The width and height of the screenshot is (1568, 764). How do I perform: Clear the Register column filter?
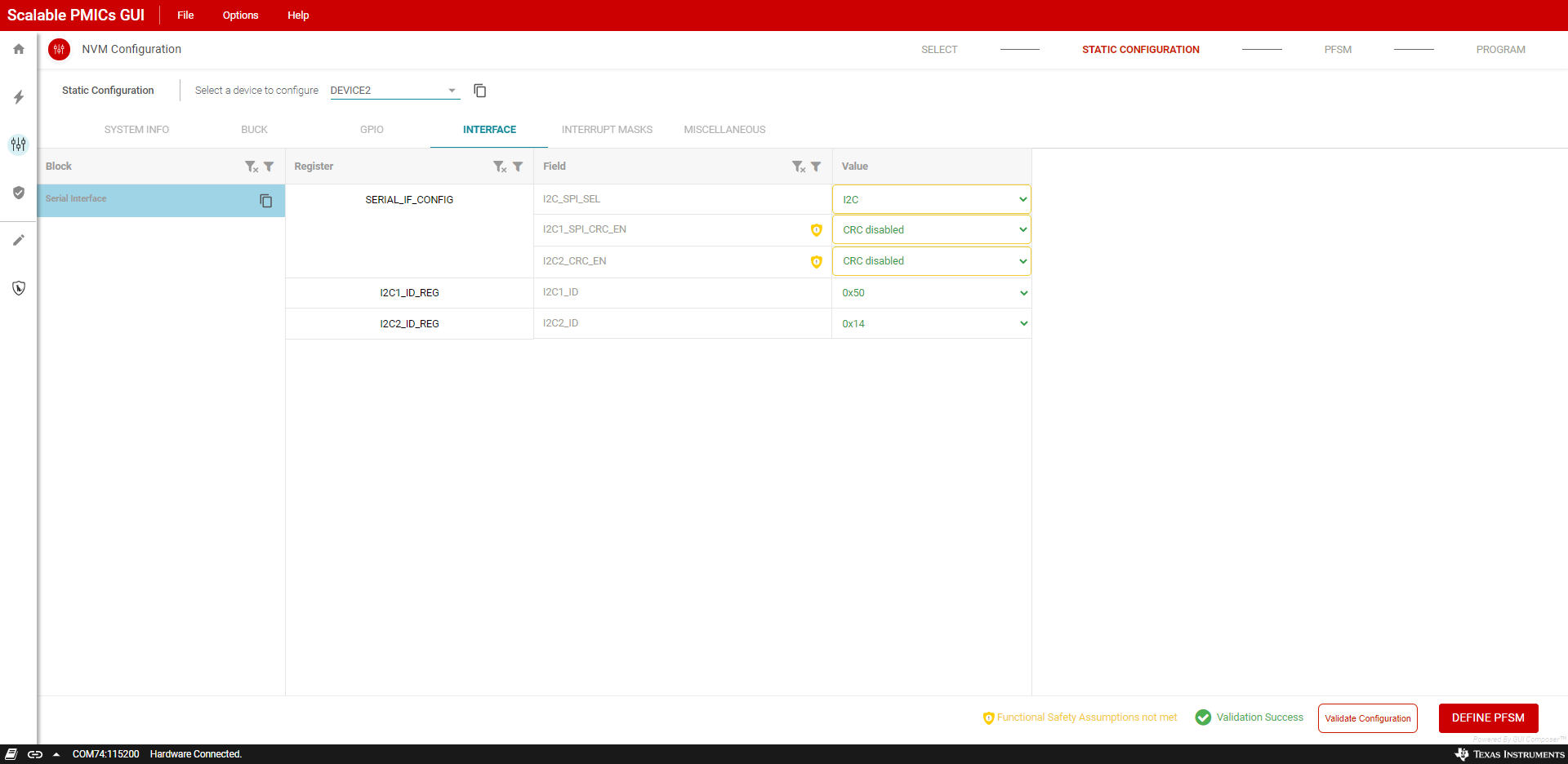coord(500,167)
